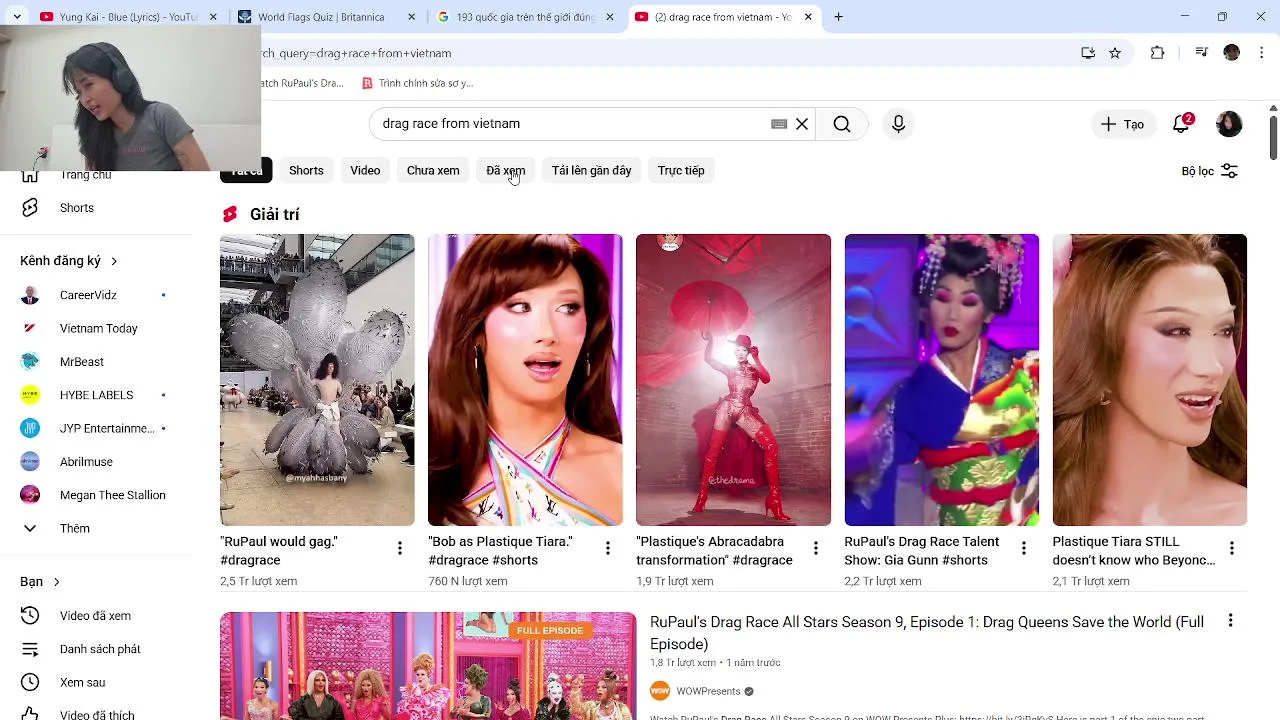Image resolution: width=1280 pixels, height=720 pixels.
Task: Select the Video filter chip
Action: [x=365, y=171]
